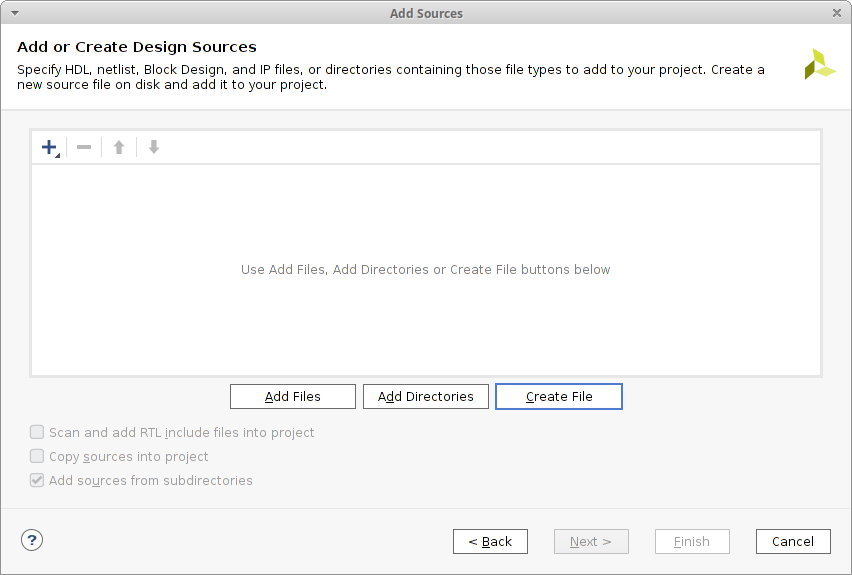Click the minus icon to remove source

(x=84, y=147)
